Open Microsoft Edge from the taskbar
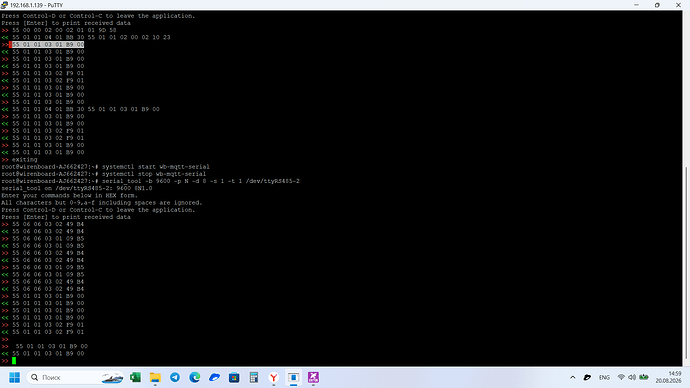This screenshot has width=690, height=388. [x=195, y=377]
